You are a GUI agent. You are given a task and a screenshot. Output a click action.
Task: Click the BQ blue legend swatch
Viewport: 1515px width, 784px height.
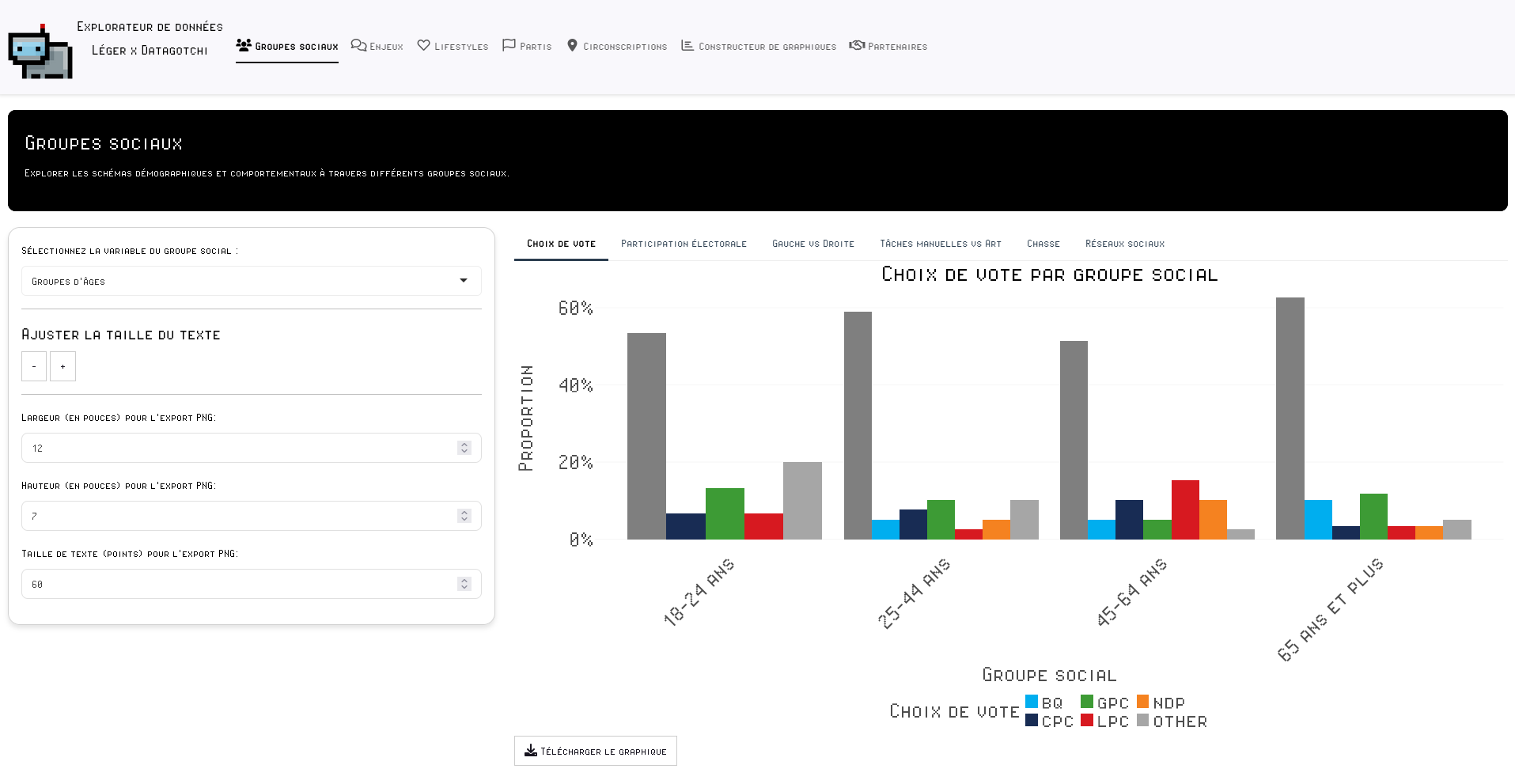(1032, 702)
